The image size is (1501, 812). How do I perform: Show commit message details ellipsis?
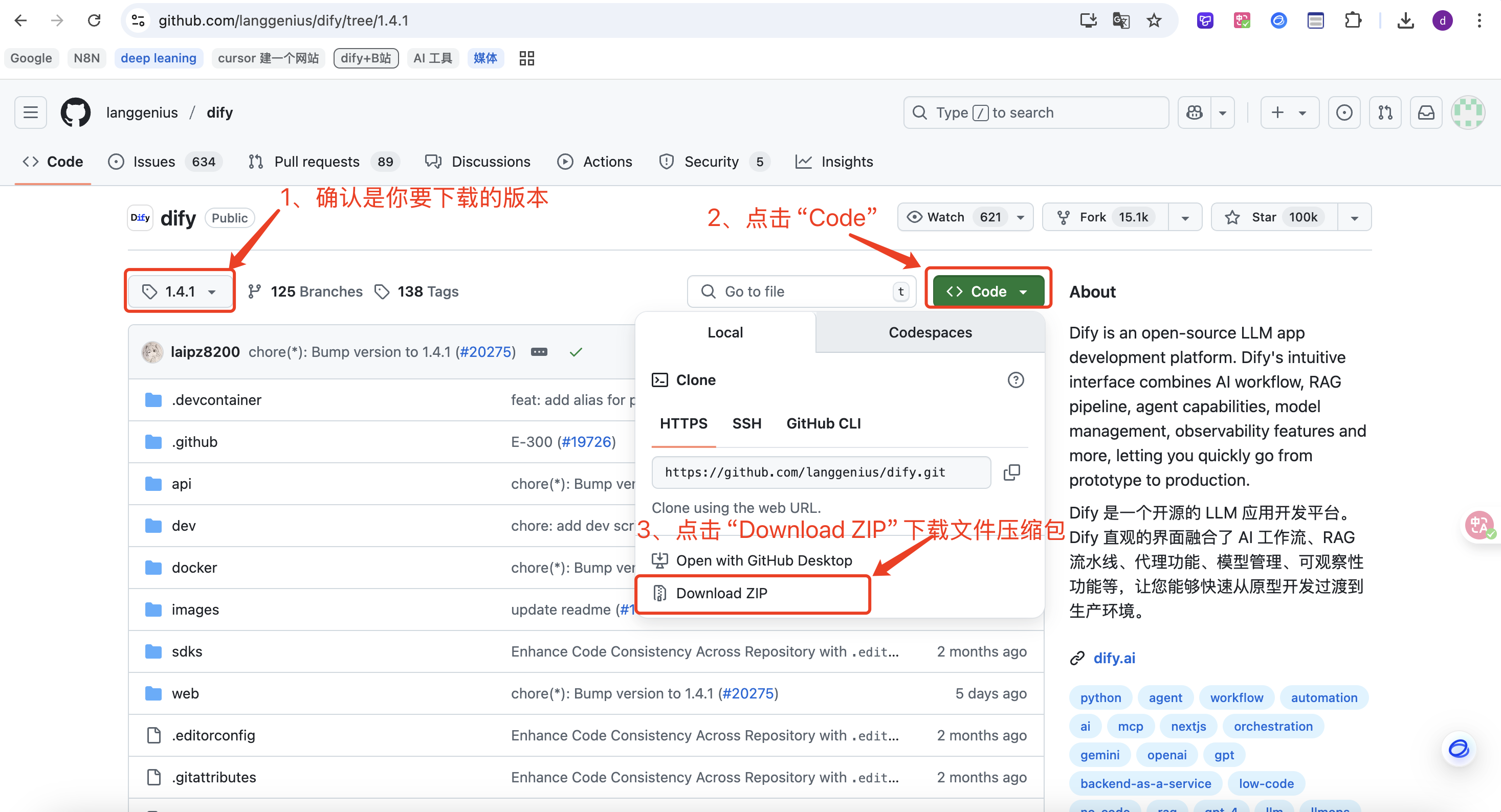[x=539, y=352]
